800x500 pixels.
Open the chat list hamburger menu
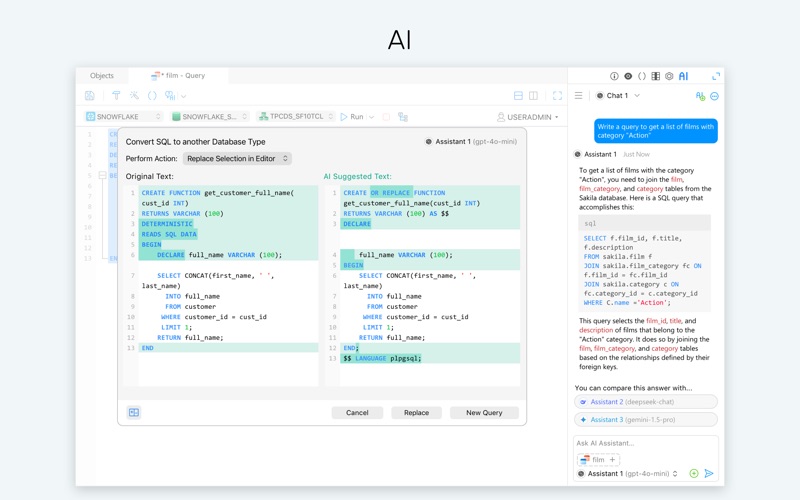coord(579,95)
